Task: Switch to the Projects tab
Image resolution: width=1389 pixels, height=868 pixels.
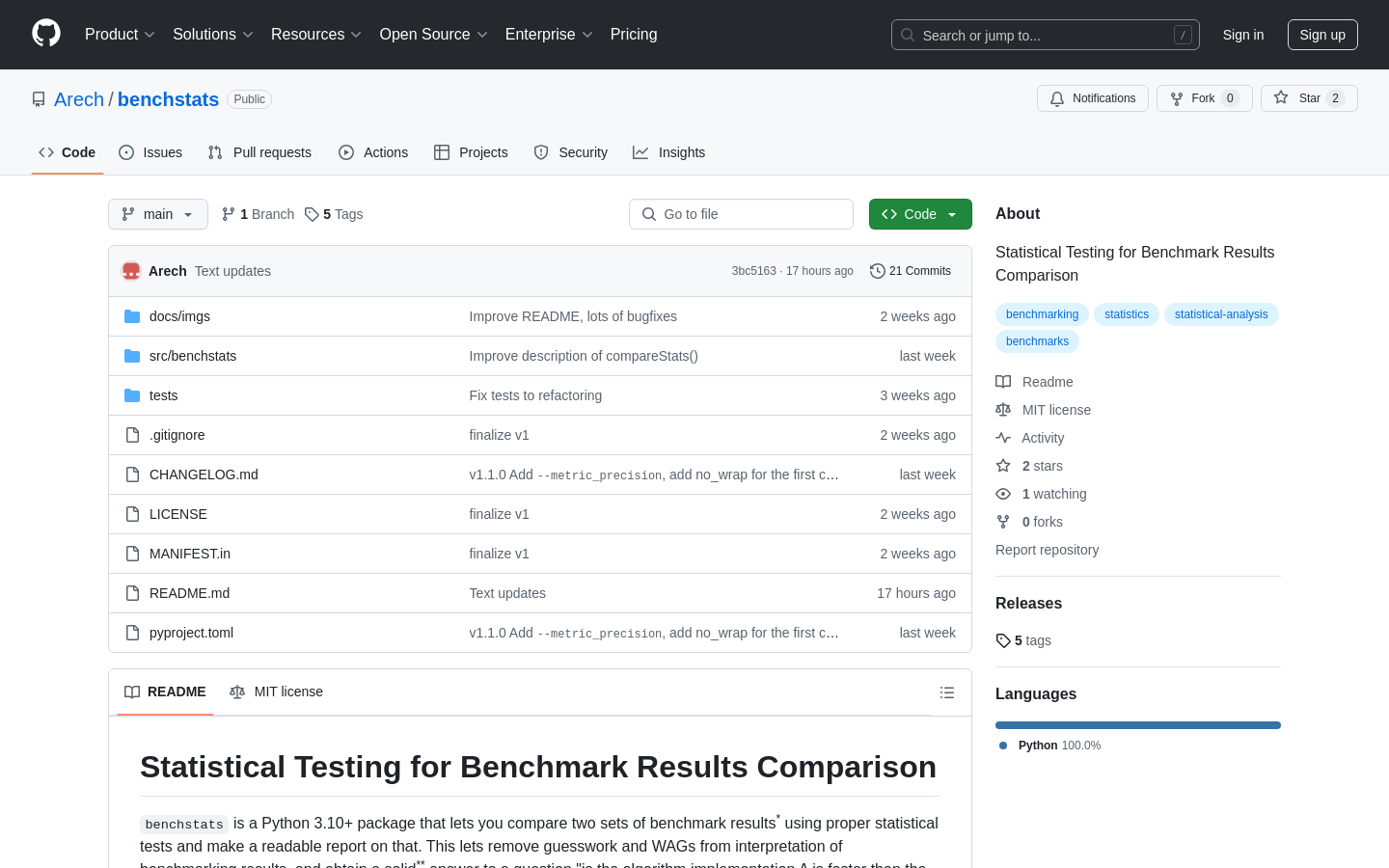Action: click(471, 152)
